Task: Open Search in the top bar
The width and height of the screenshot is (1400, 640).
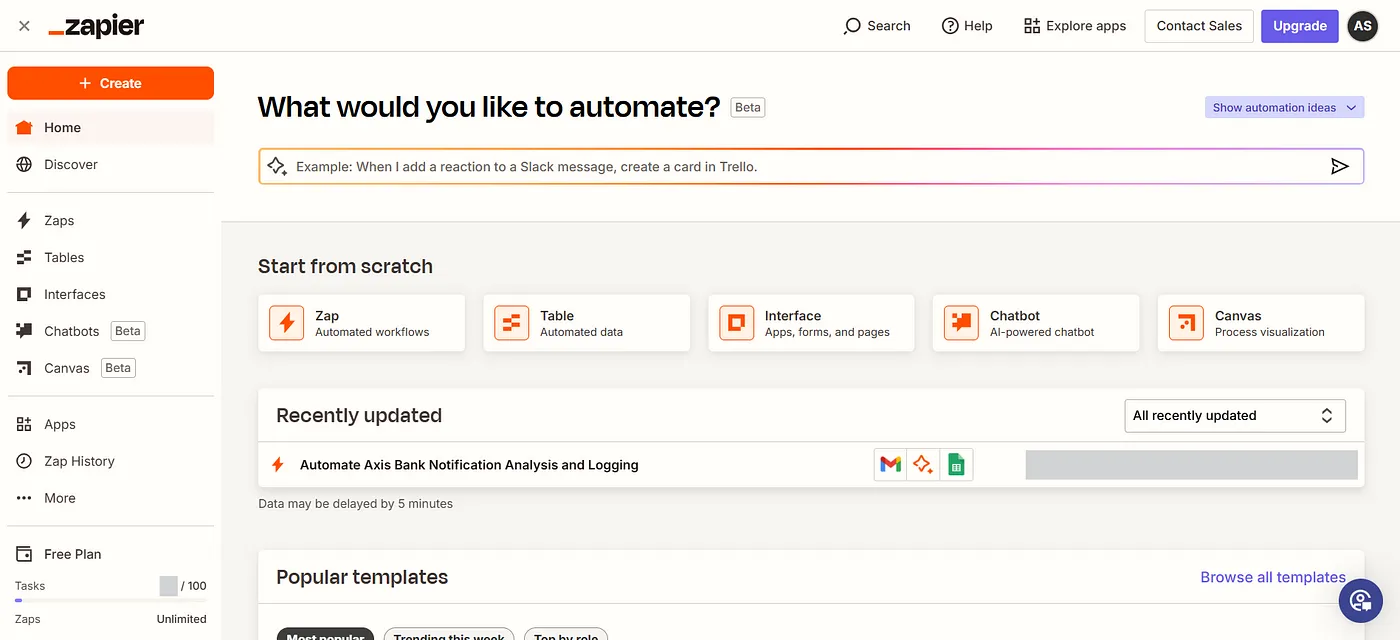Action: [x=877, y=26]
